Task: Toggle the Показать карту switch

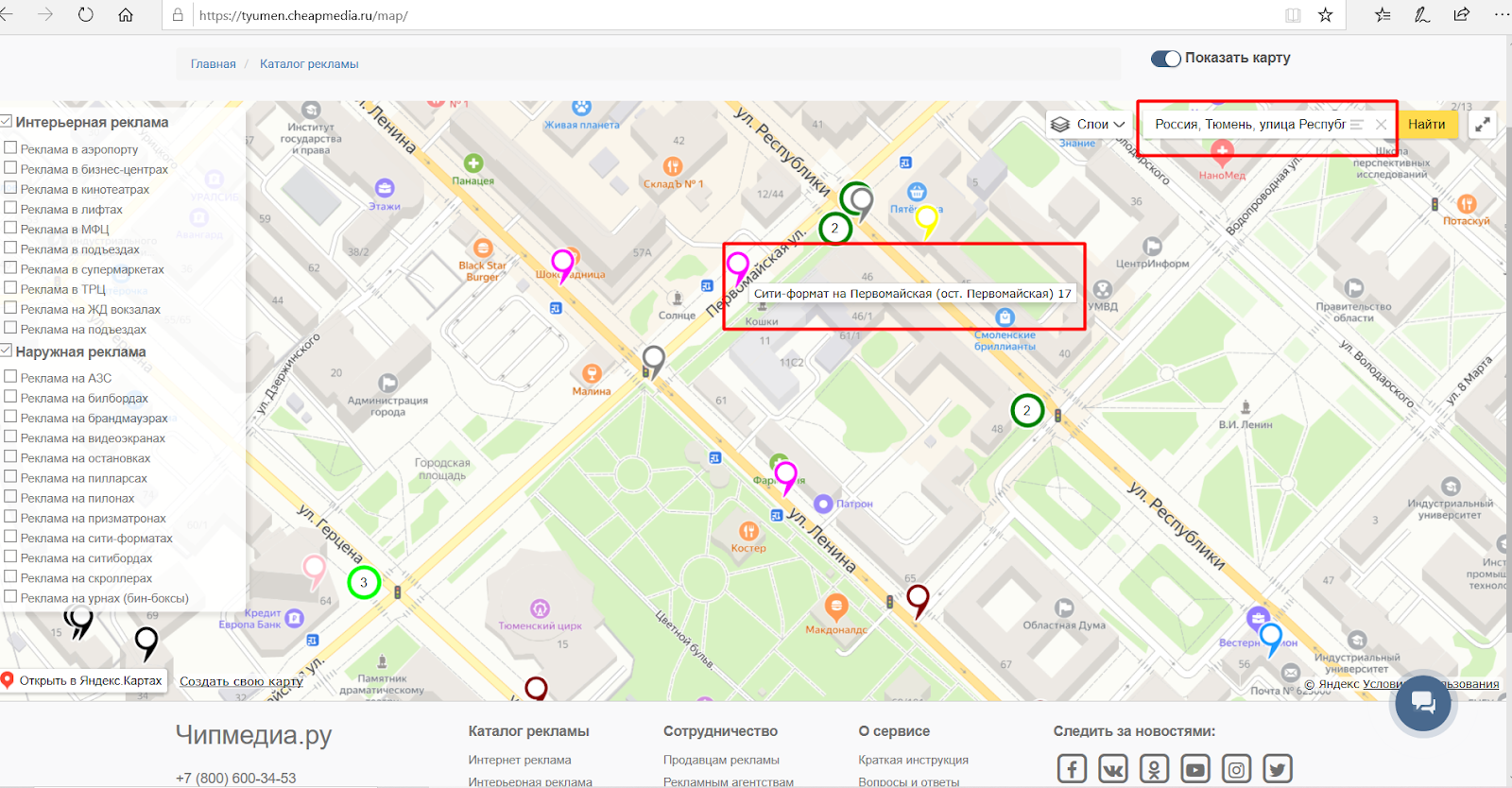Action: tap(1166, 59)
